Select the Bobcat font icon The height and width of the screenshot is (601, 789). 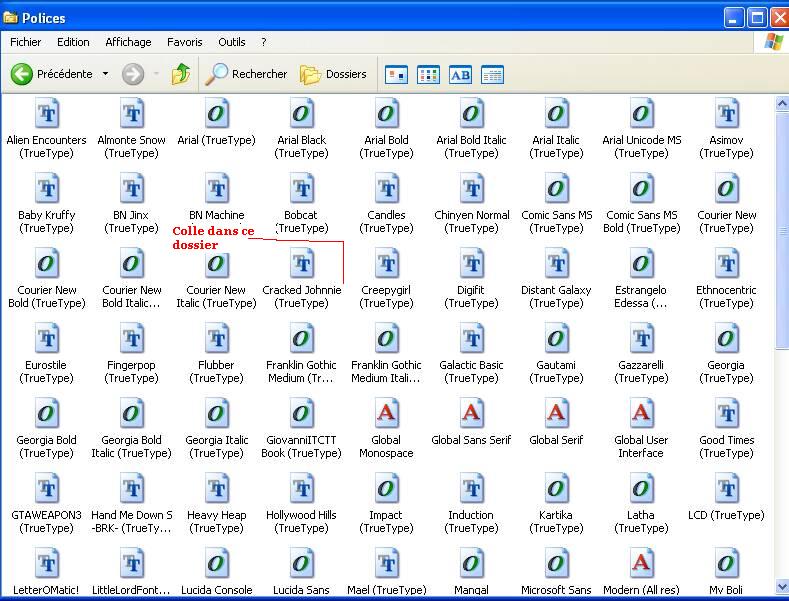tap(302, 188)
